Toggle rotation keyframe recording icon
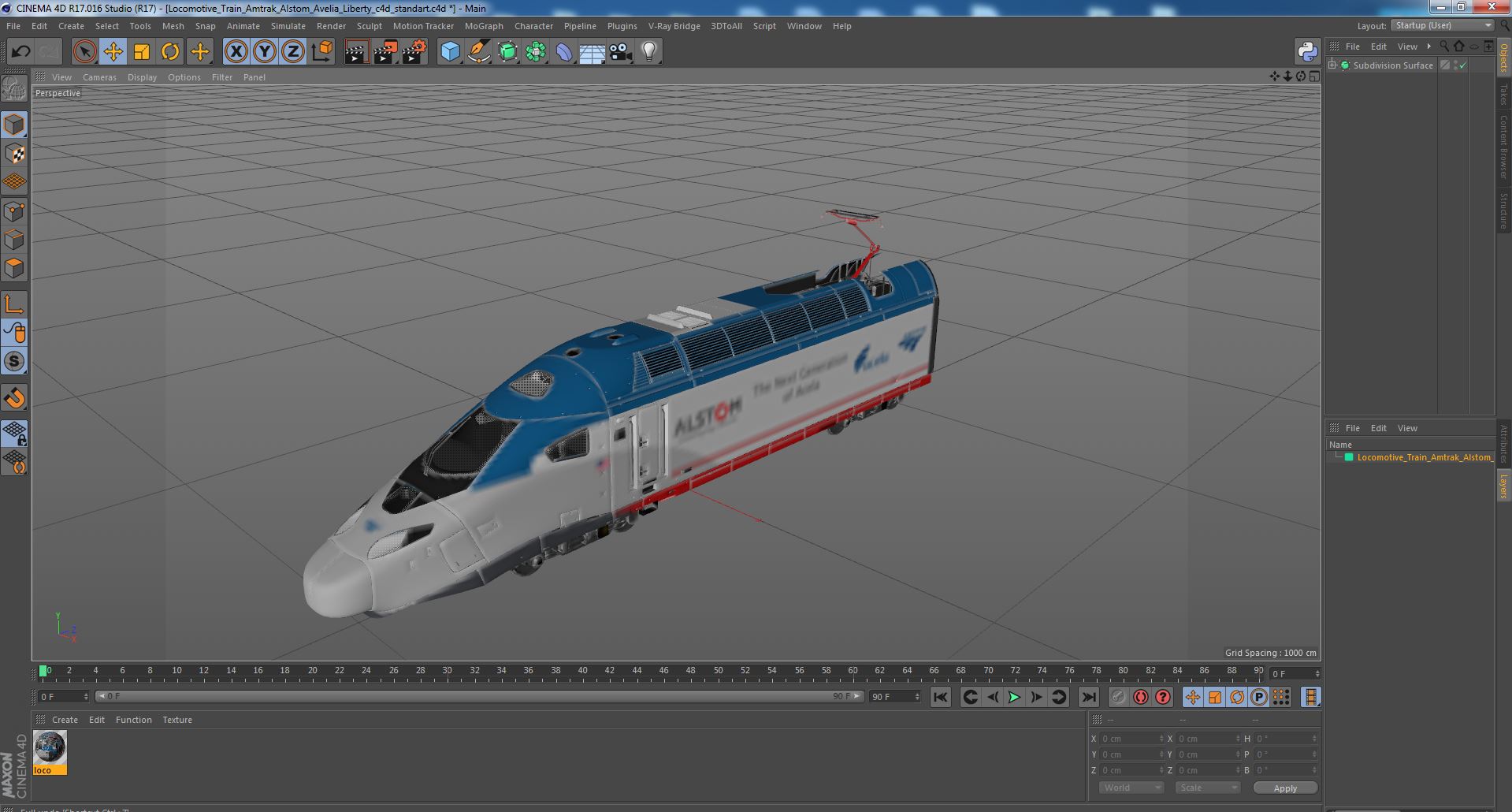The height and width of the screenshot is (812, 1512). click(1237, 697)
